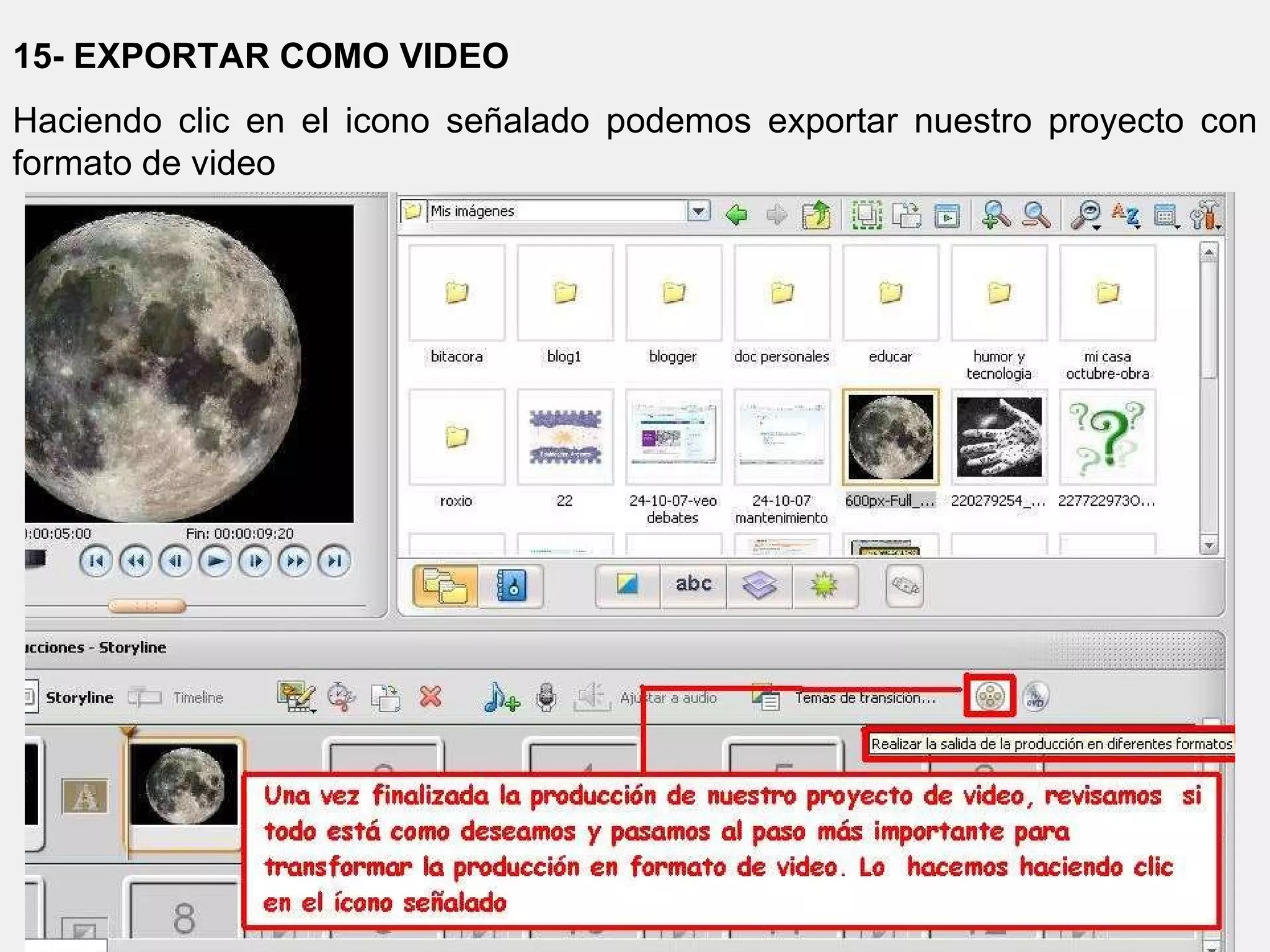1270x952 pixels.
Task: Click the rewind playback button
Action: 136,562
